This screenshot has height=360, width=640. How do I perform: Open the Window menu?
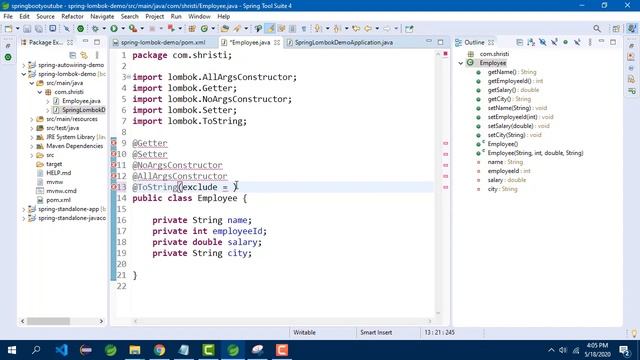(199, 16)
